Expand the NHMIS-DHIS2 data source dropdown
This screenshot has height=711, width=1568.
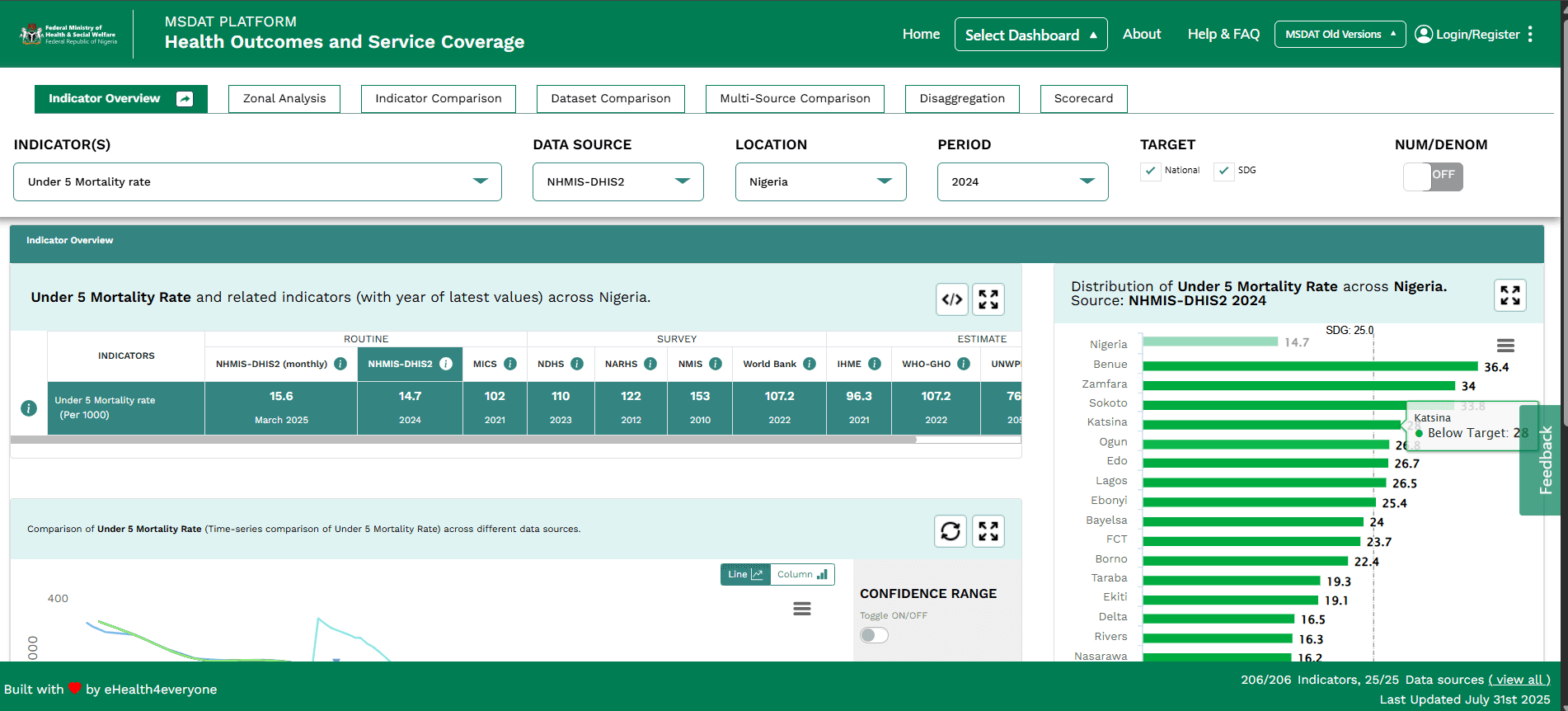(617, 181)
